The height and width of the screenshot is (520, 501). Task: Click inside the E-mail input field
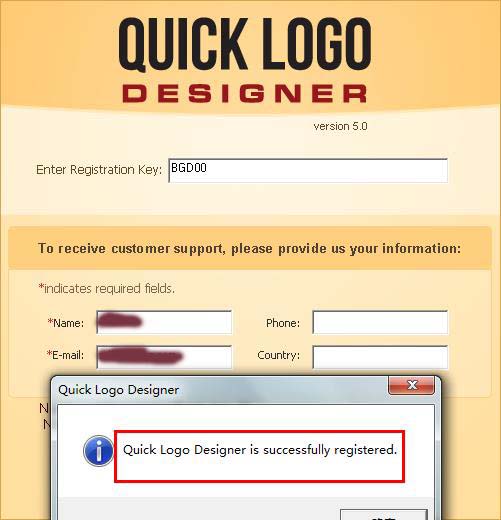pos(164,357)
